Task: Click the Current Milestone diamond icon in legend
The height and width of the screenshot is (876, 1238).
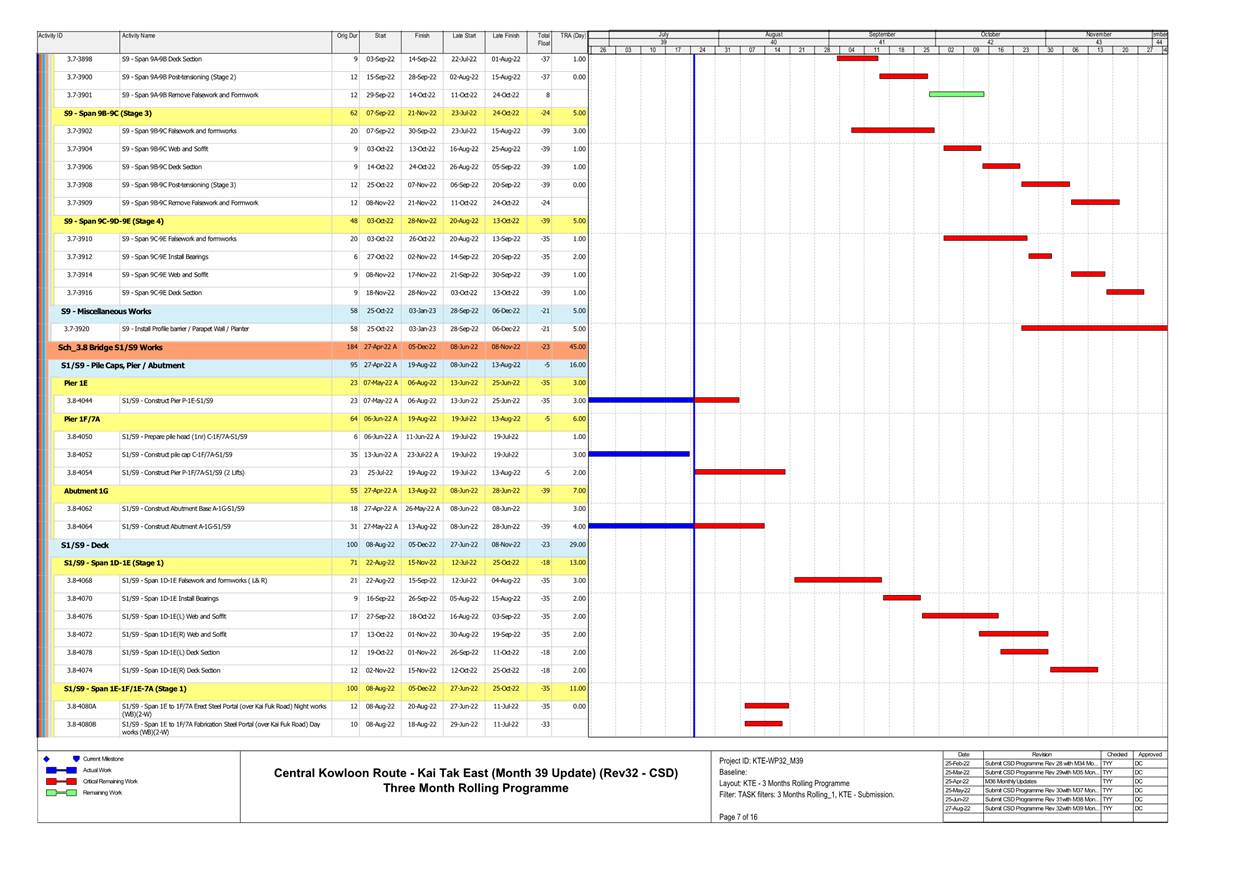Action: coord(46,758)
